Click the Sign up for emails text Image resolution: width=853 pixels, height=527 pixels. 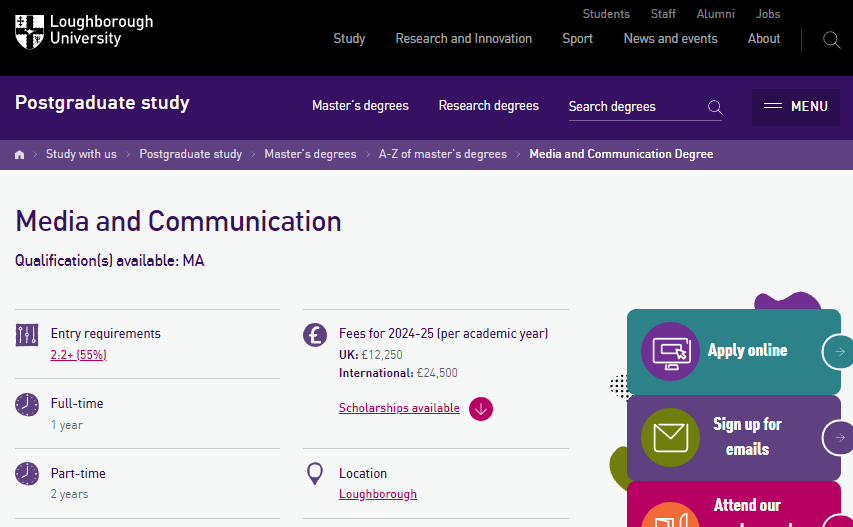pos(747,437)
